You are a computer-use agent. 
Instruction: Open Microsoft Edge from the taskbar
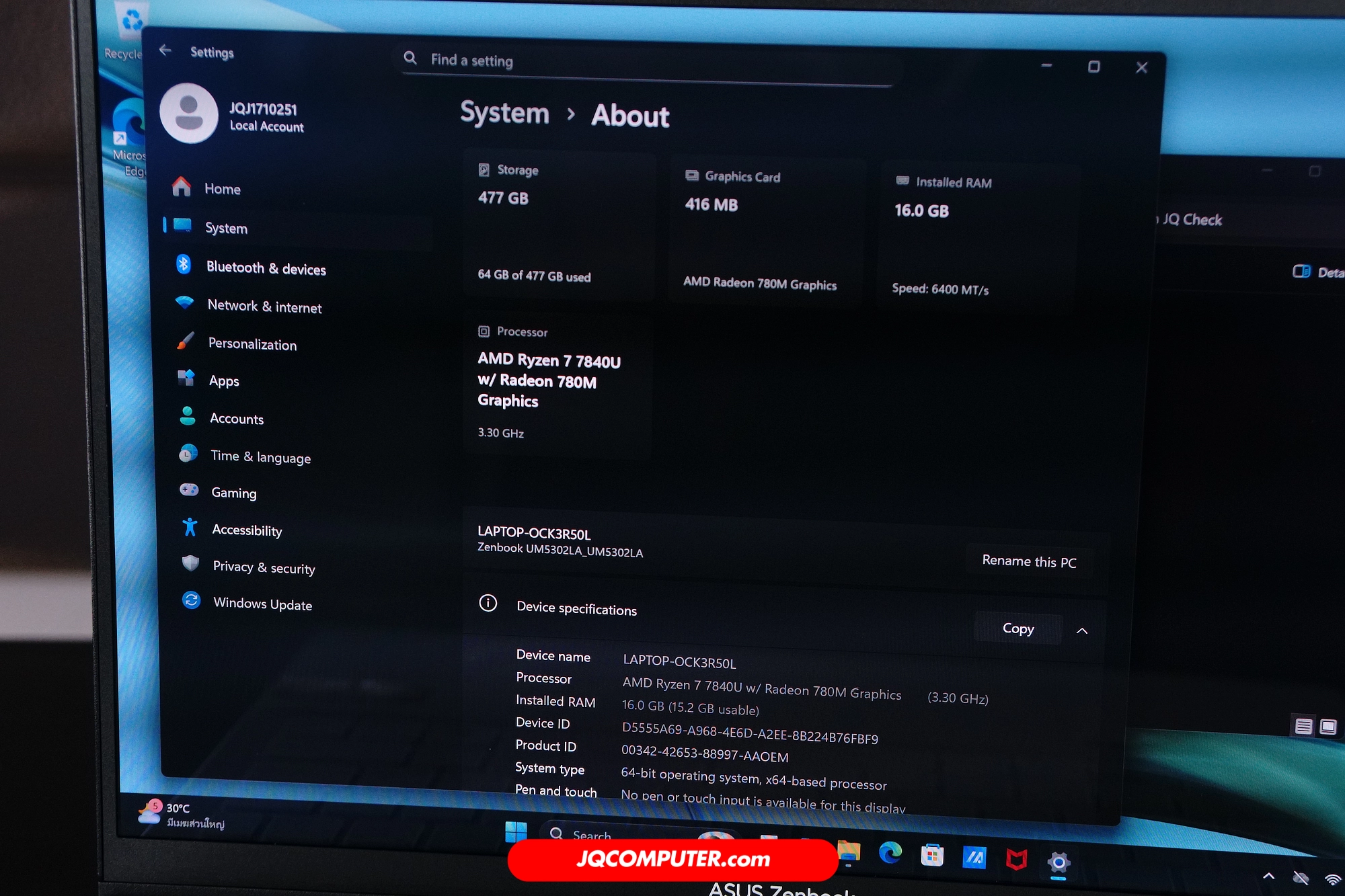(890, 853)
